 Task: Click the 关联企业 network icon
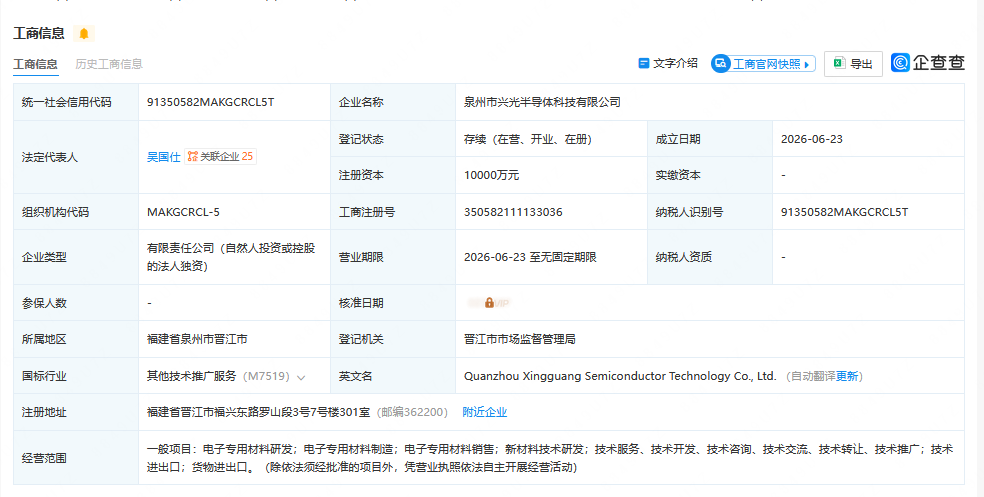193,156
